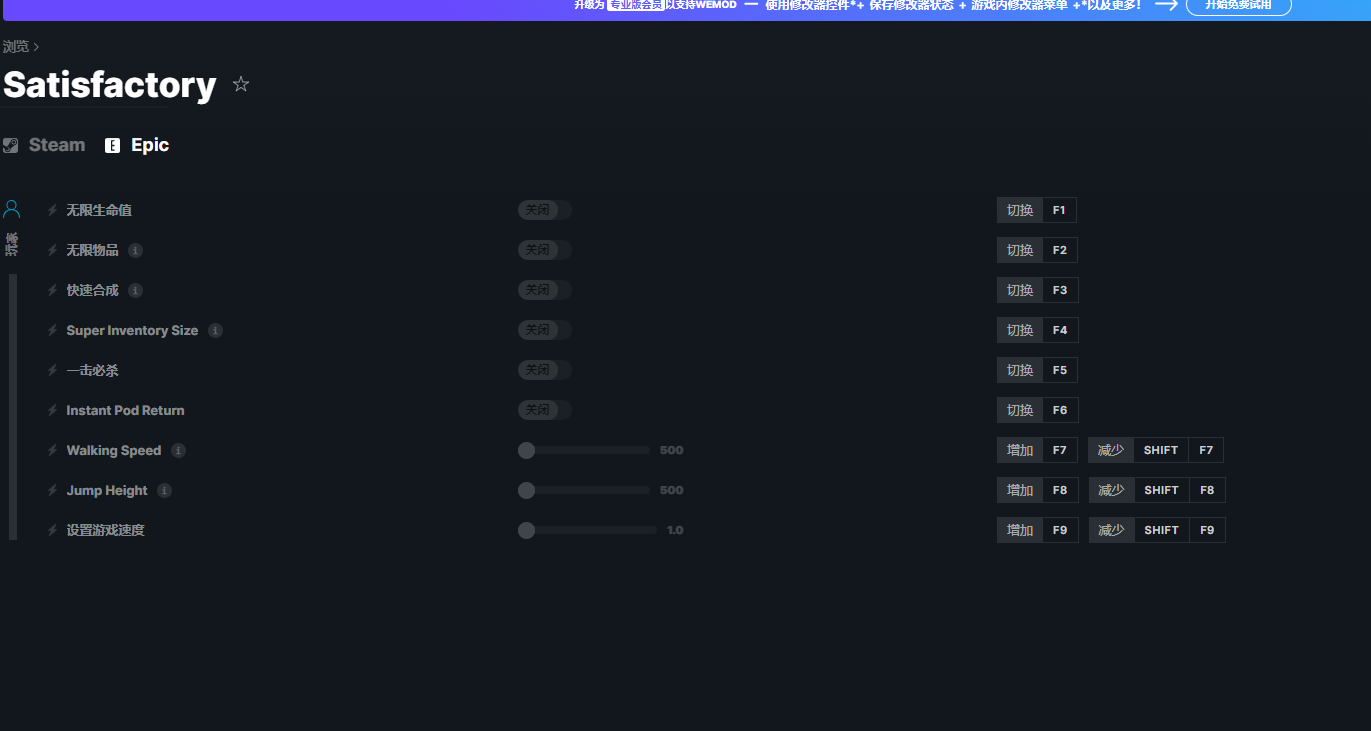This screenshot has width=1371, height=731.
Task: Click the Jump Height slider handle
Action: (526, 490)
